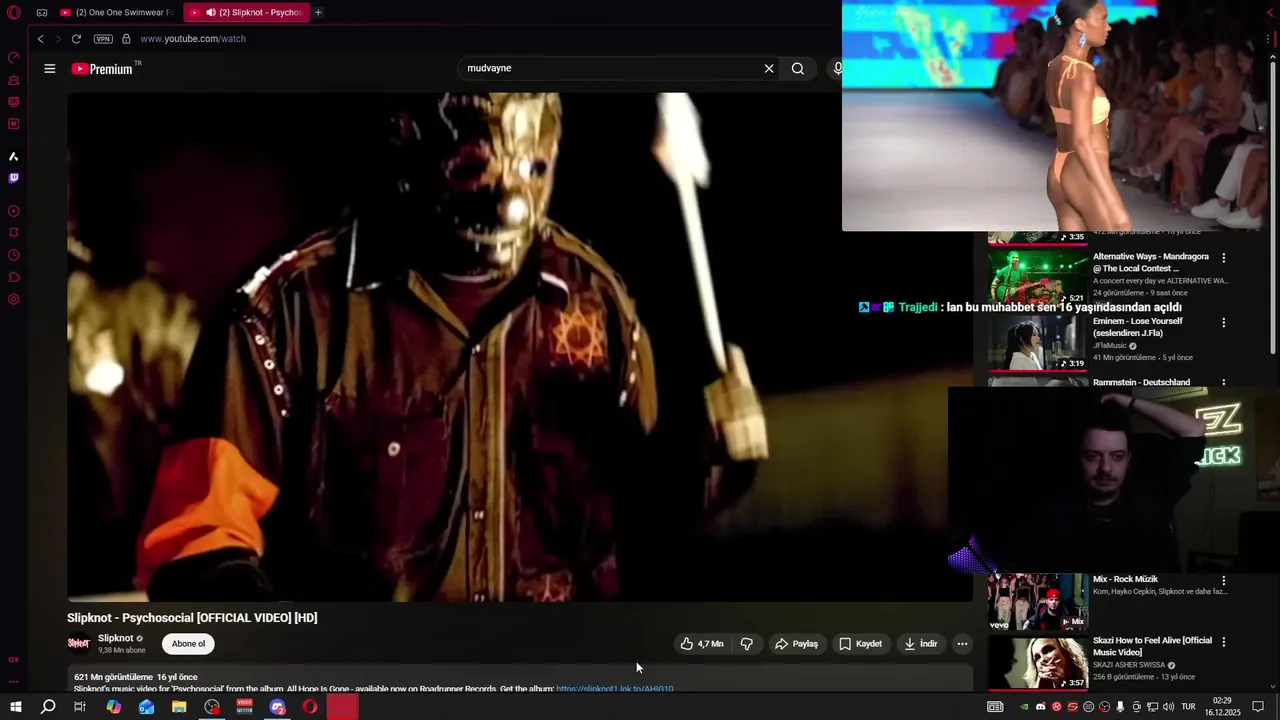This screenshot has width=1280, height=720.
Task: Open the slipknot1.lnk.to album link
Action: [615, 688]
